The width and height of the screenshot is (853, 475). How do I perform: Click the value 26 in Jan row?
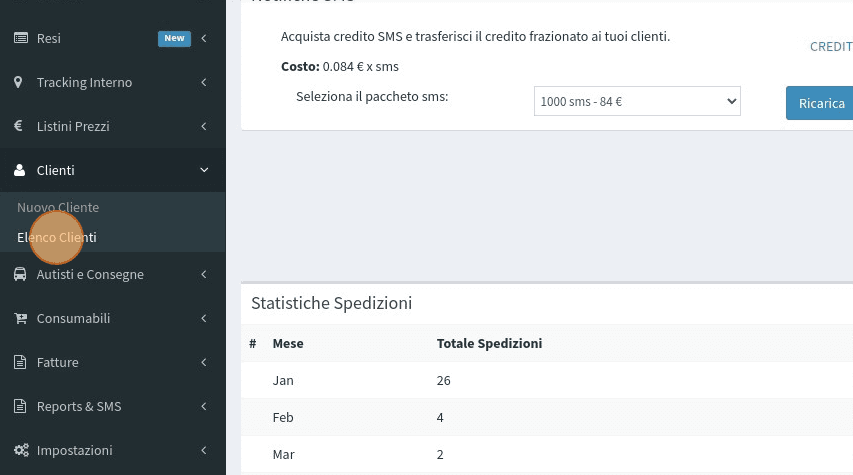(x=443, y=380)
